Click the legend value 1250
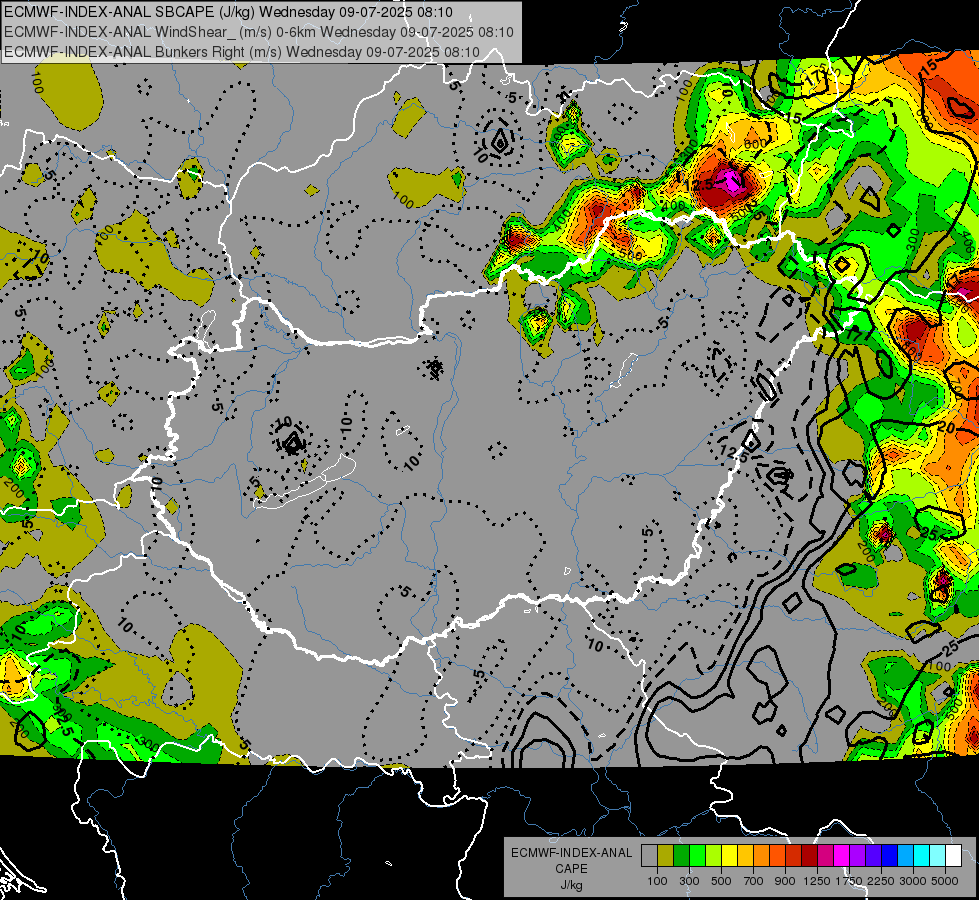Screen dimensions: 979x900 coord(817,881)
